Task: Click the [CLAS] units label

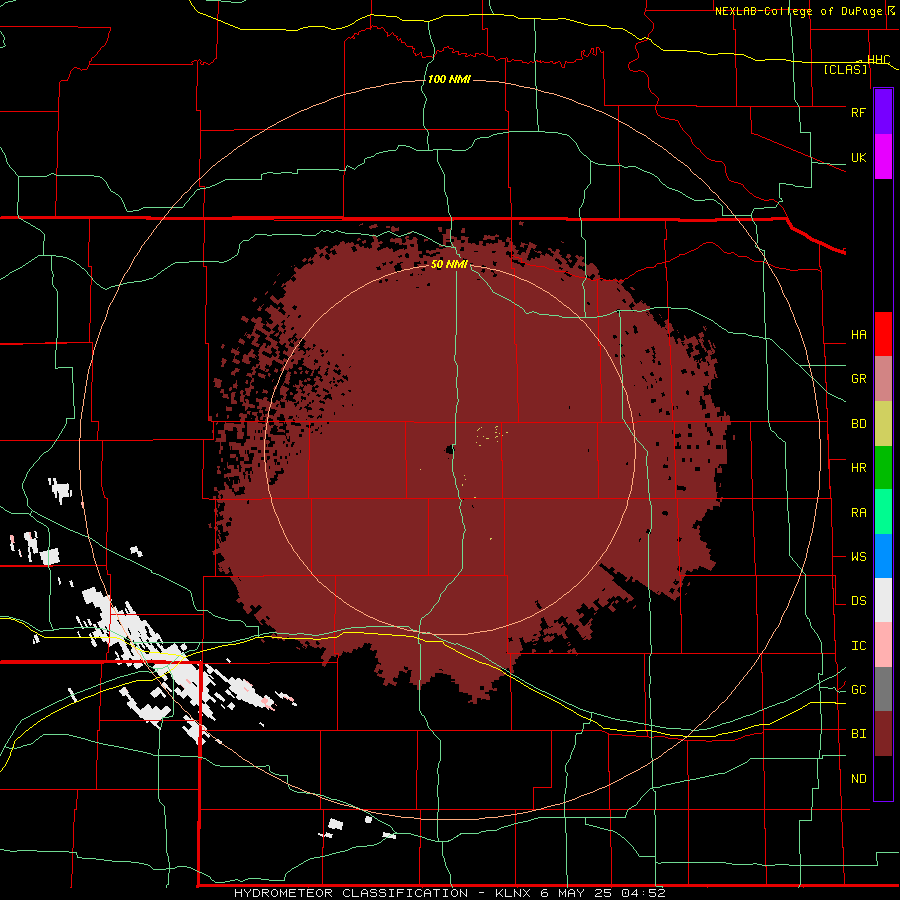Action: [845, 70]
